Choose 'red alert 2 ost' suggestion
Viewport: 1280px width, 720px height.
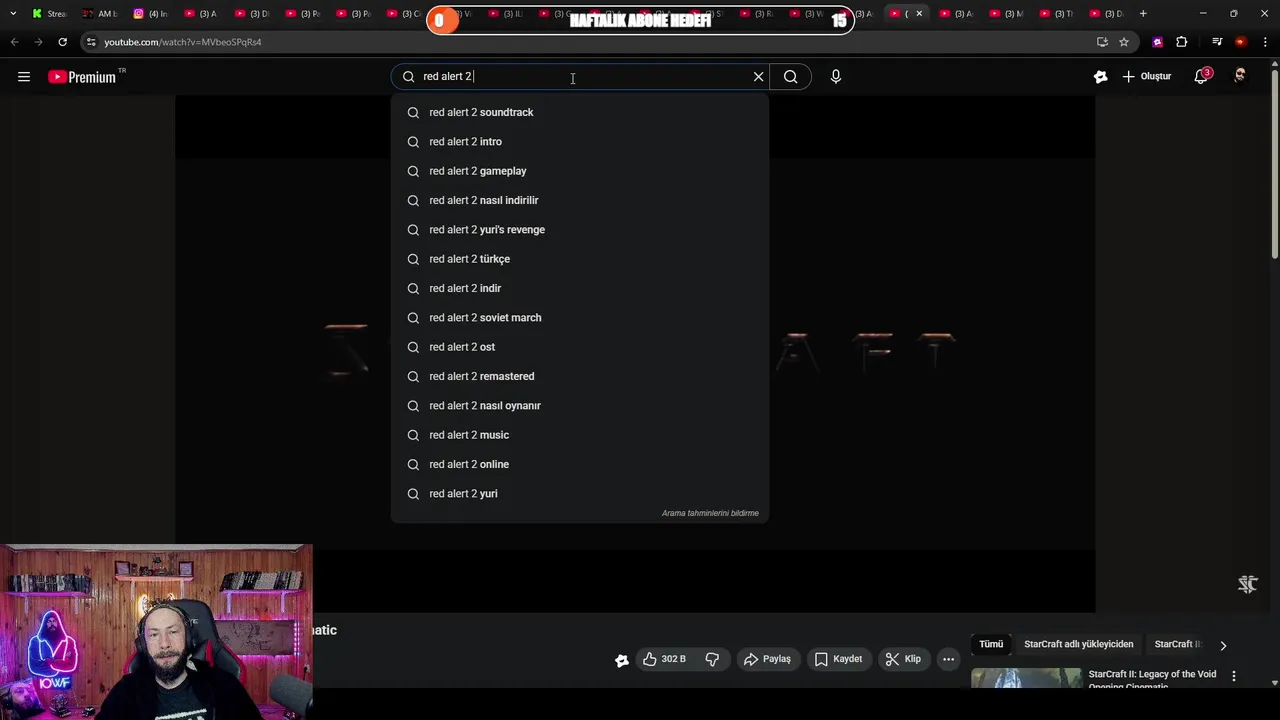[580, 347]
